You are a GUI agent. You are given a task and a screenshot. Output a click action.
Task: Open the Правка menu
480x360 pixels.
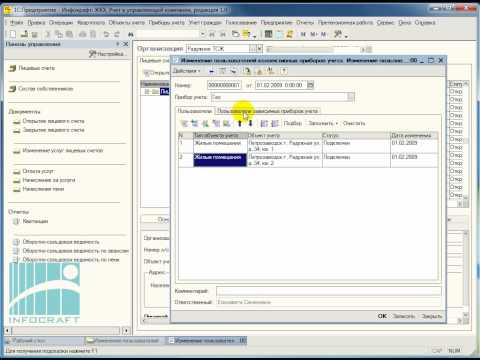pyautogui.click(x=36, y=23)
